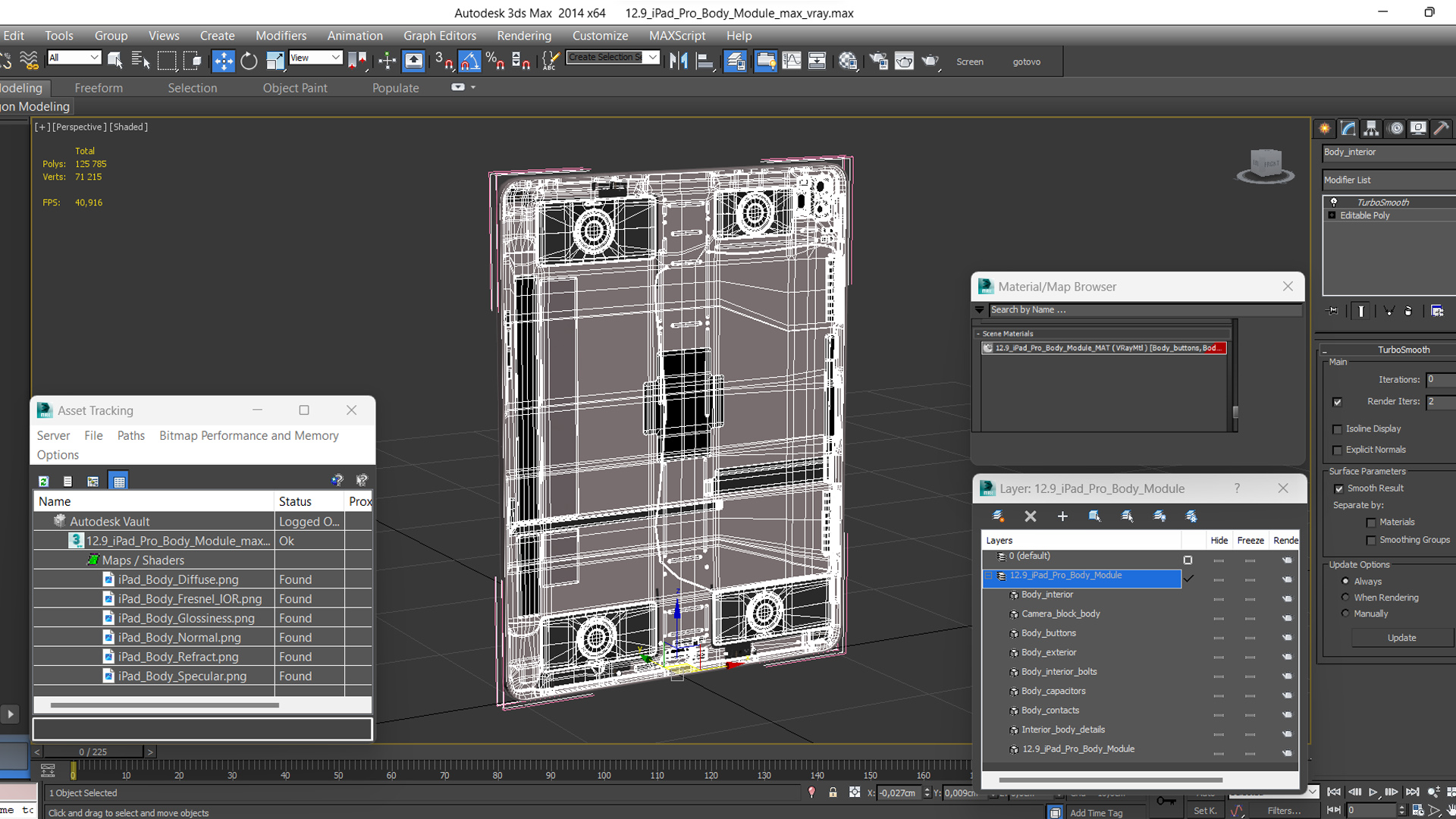Create New Layer in Layer dialog

[998, 516]
